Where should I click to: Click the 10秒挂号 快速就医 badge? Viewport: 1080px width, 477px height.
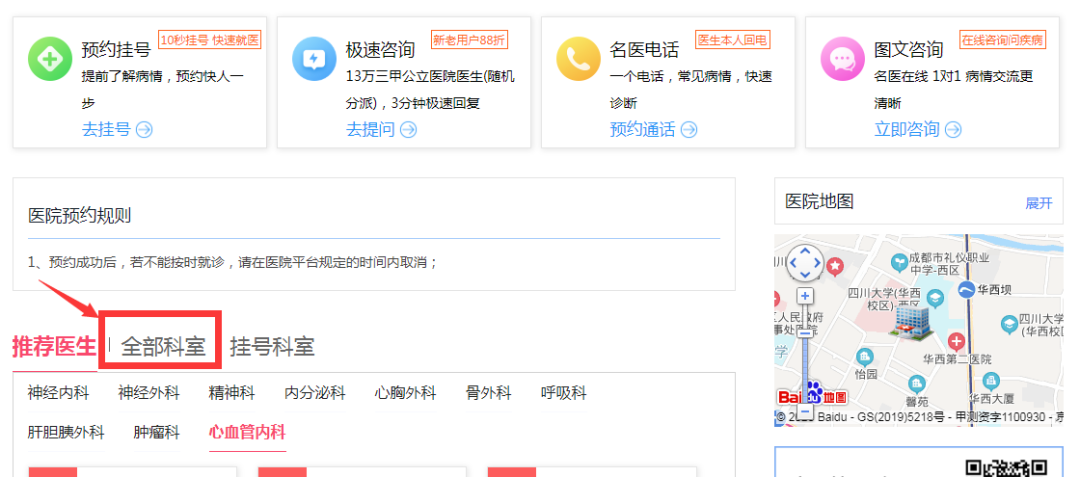click(x=210, y=40)
